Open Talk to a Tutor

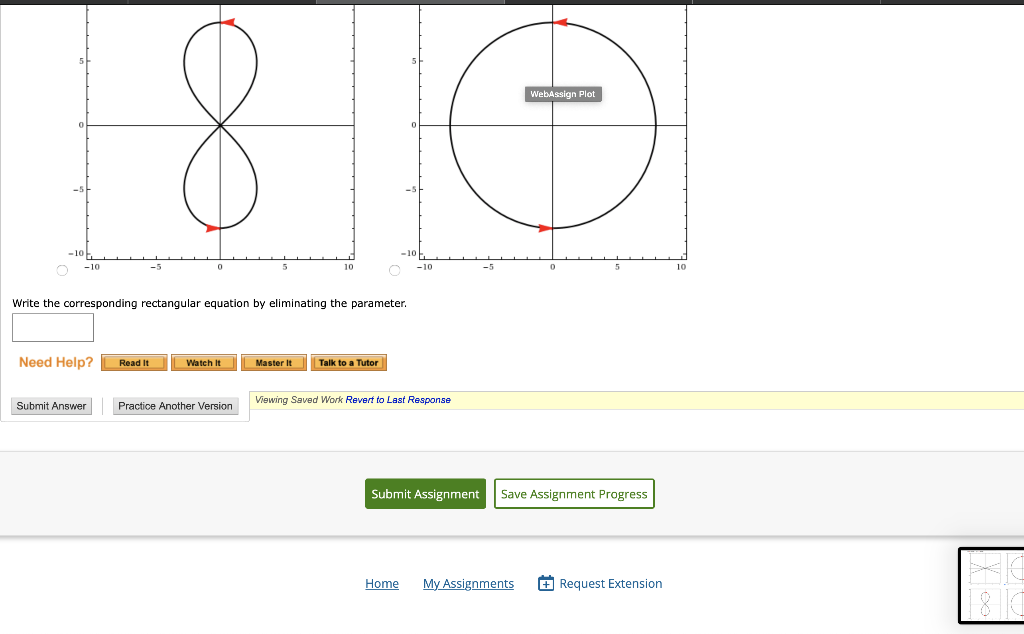(x=348, y=362)
